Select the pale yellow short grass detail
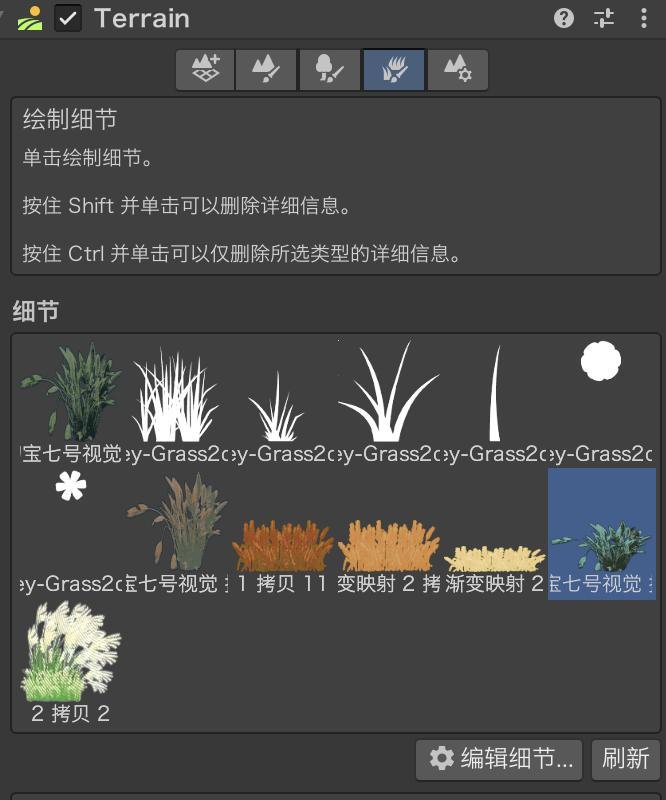 coord(494,534)
